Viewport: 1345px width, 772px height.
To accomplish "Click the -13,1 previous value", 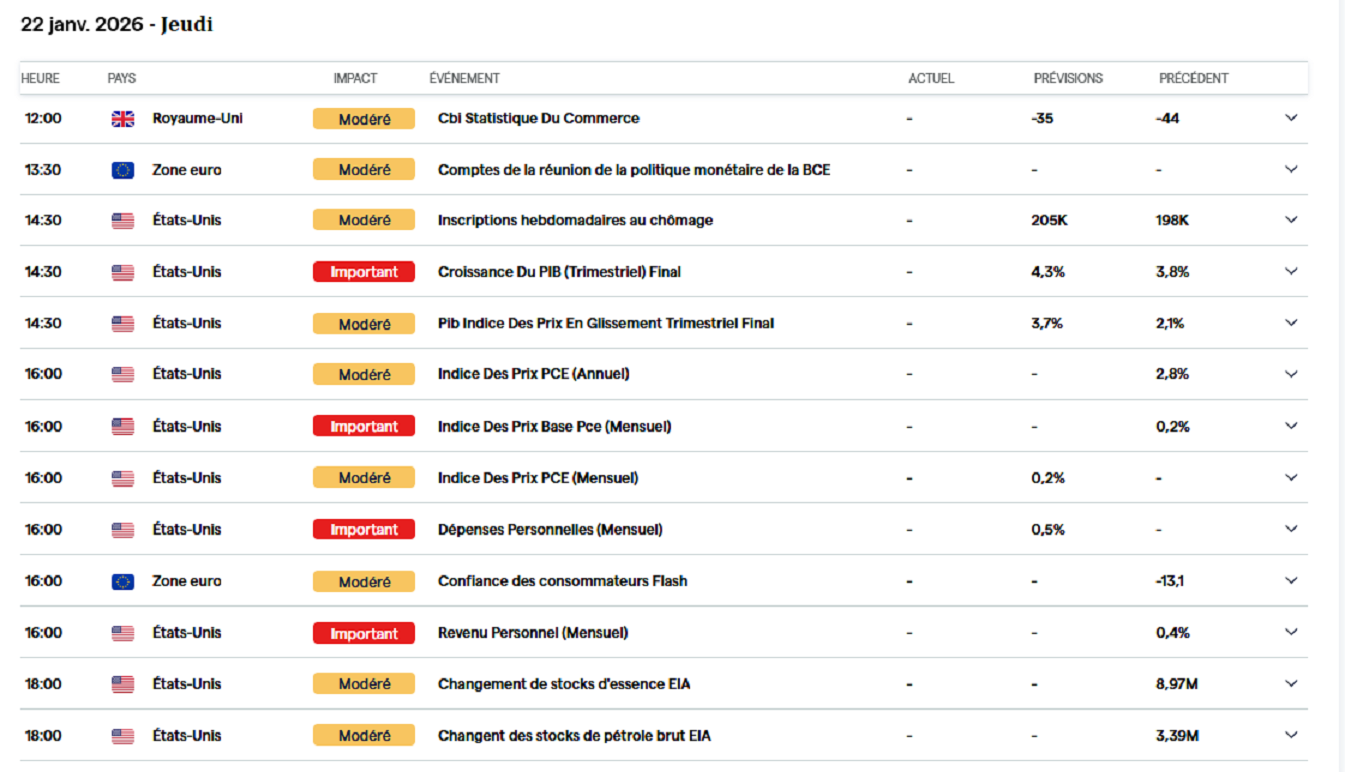I will click(x=1170, y=581).
